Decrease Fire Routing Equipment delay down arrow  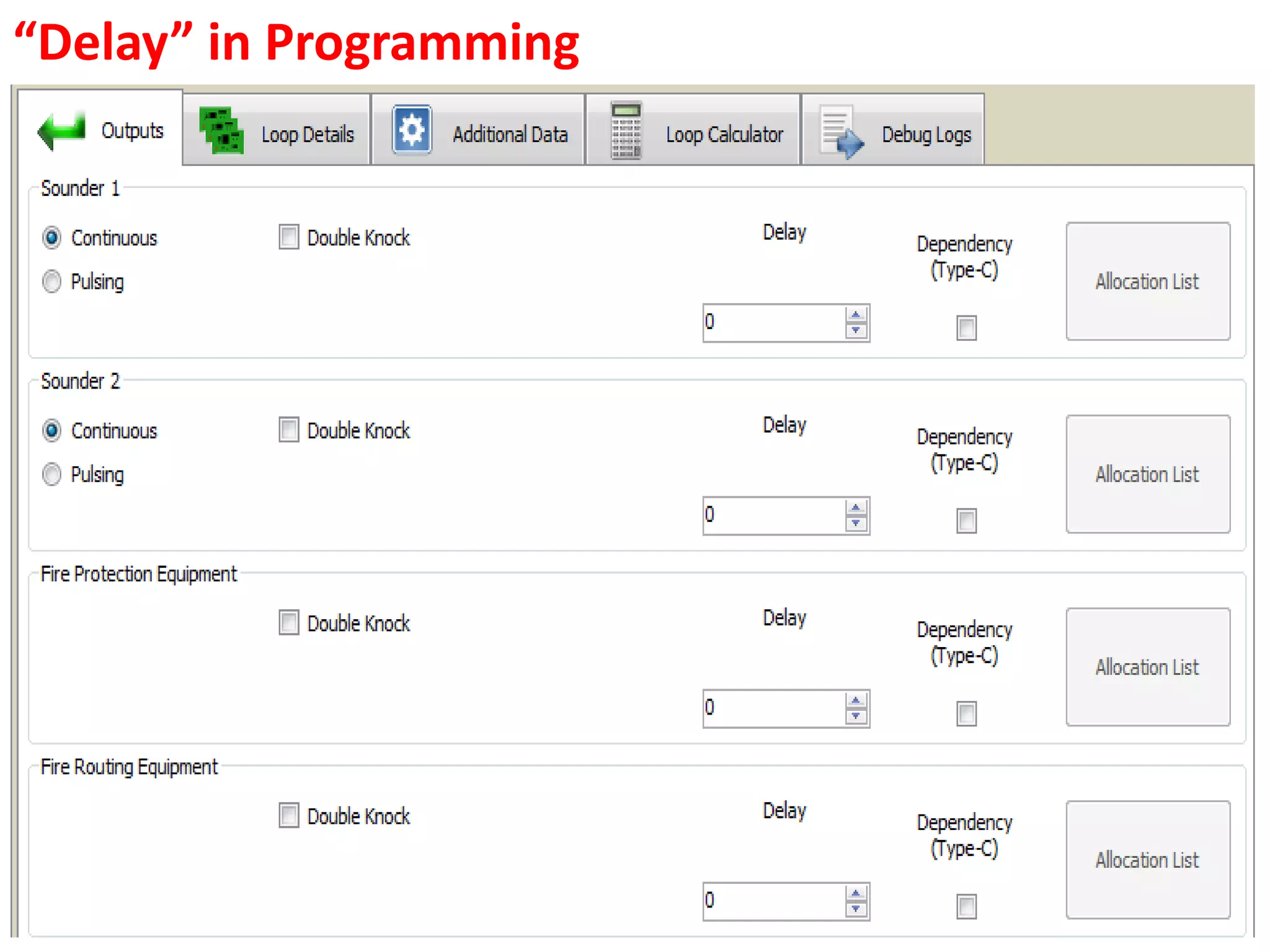[856, 909]
